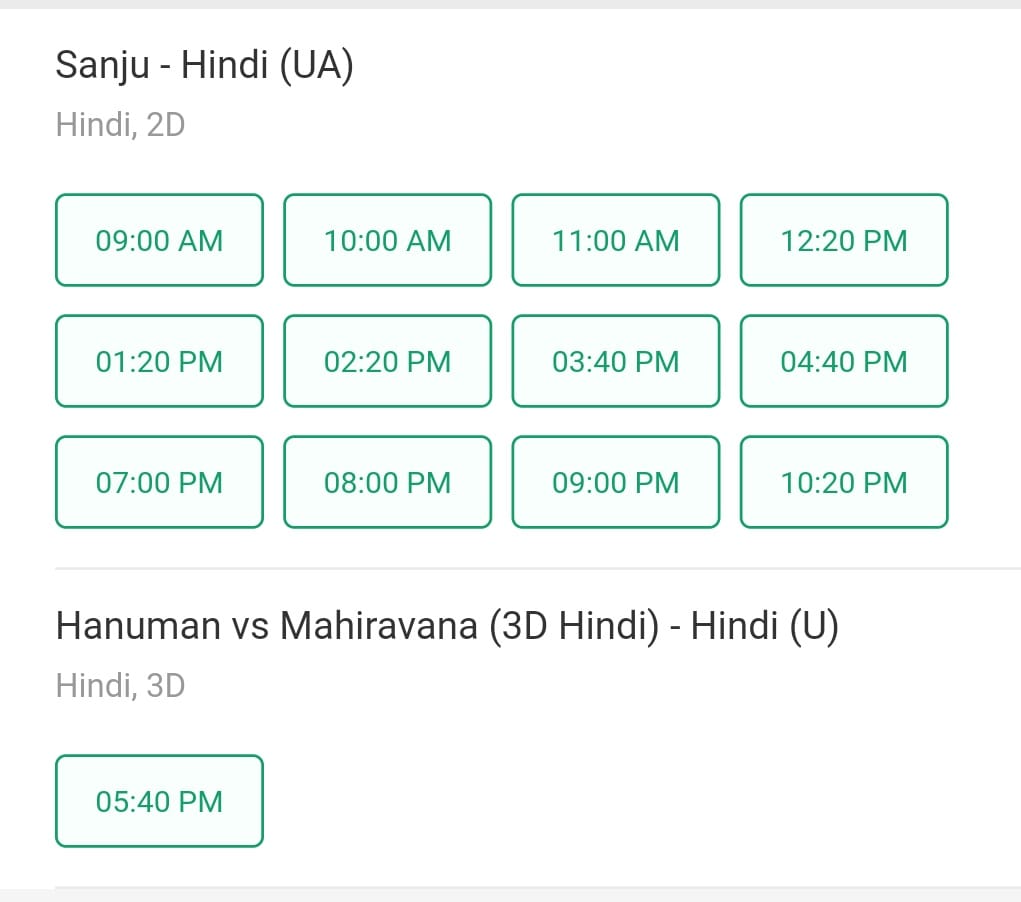
Task: Open the Sanju - Hindi (UA) title
Action: (204, 66)
